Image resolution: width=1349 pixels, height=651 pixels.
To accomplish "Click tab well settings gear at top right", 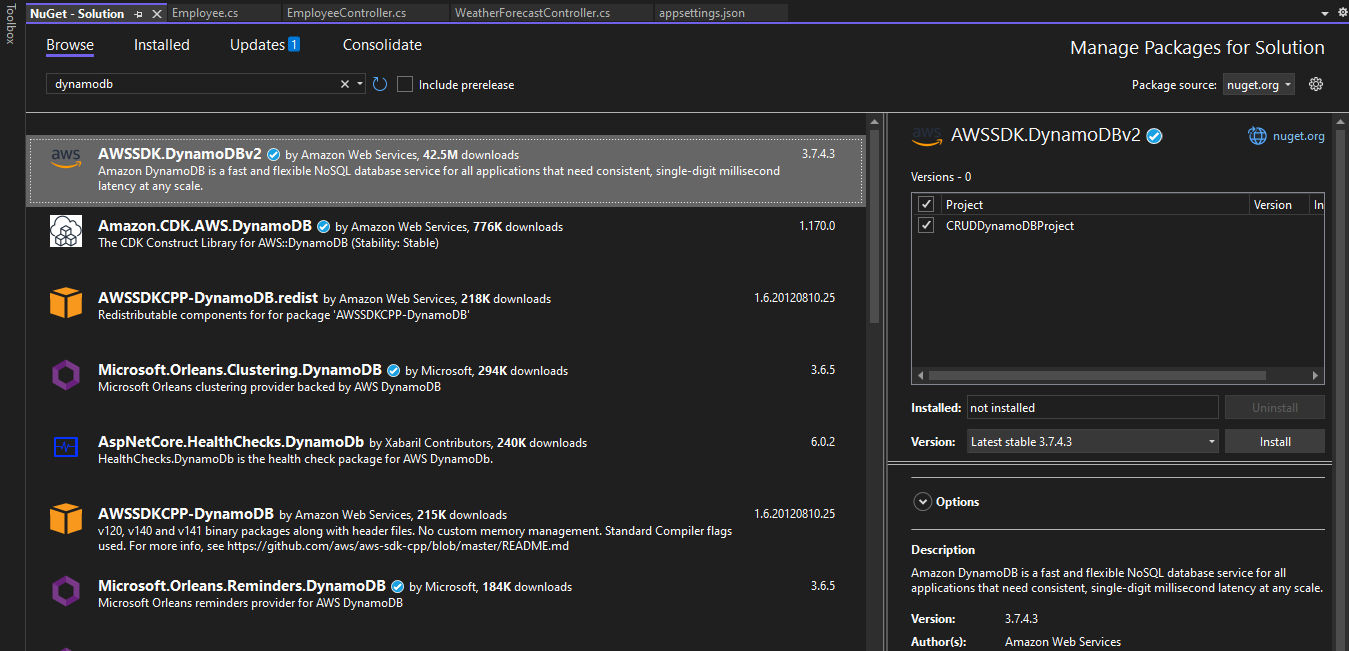I will pos(1342,13).
